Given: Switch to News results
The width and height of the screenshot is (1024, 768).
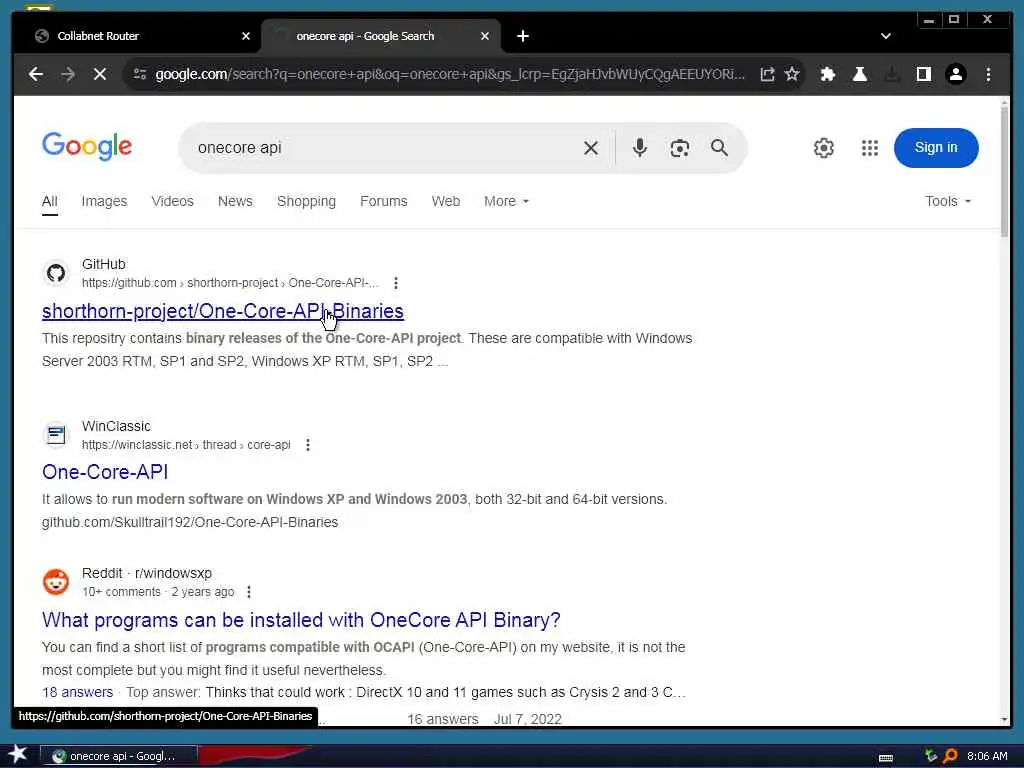Looking at the screenshot, I should tap(235, 202).
